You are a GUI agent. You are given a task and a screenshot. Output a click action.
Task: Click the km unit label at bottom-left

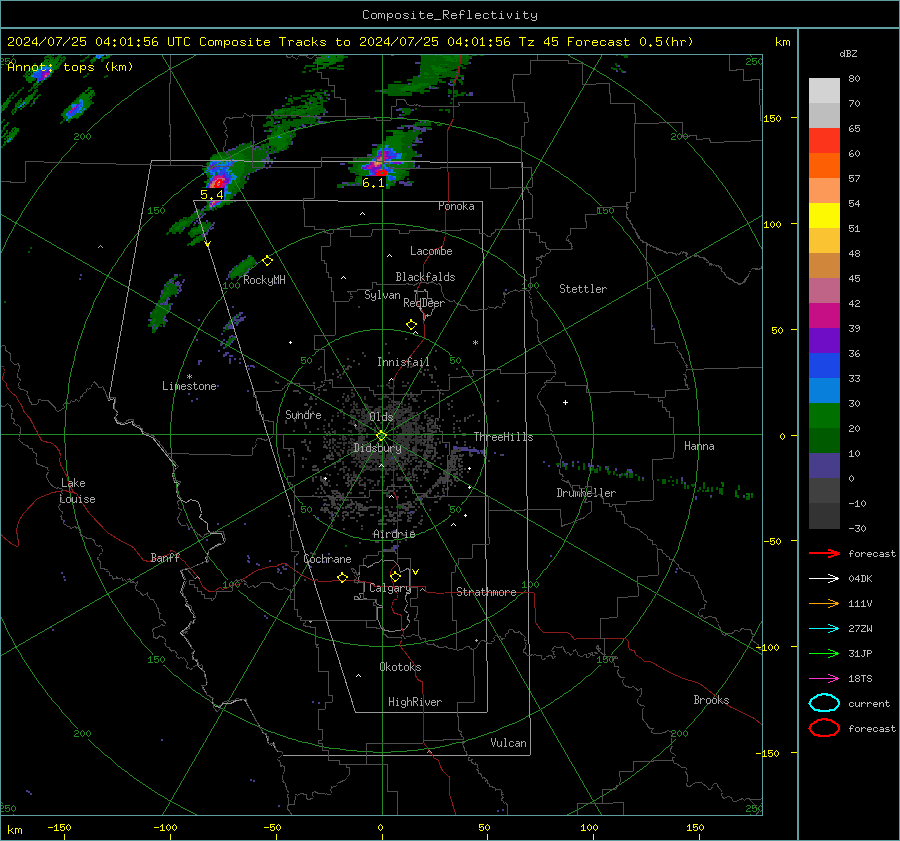pos(15,830)
